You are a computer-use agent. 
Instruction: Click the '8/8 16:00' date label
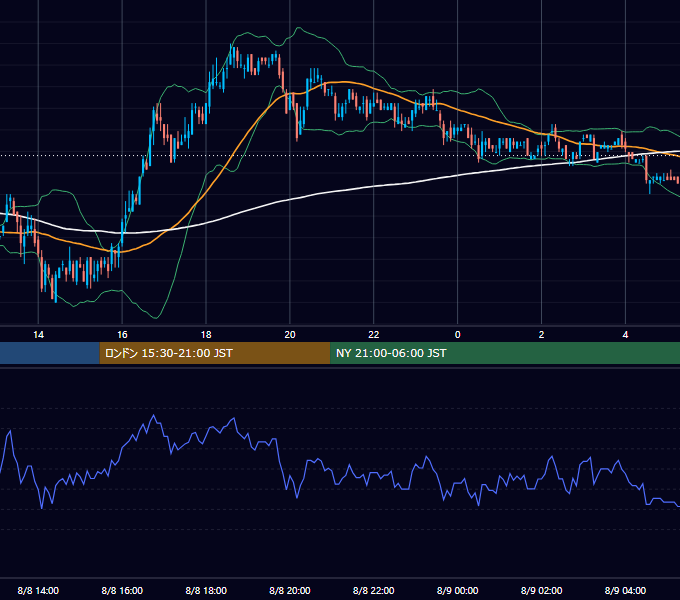click(x=122, y=590)
